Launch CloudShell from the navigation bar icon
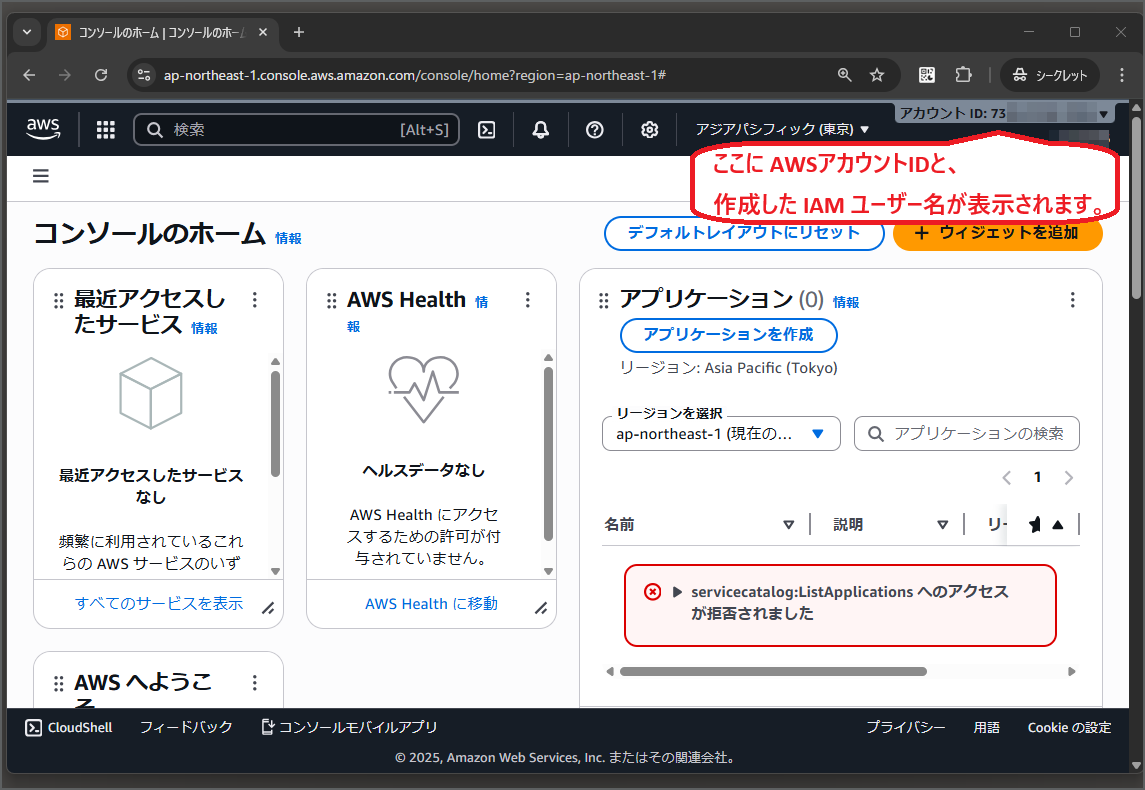Viewport: 1145px width, 790px height. click(x=486, y=130)
